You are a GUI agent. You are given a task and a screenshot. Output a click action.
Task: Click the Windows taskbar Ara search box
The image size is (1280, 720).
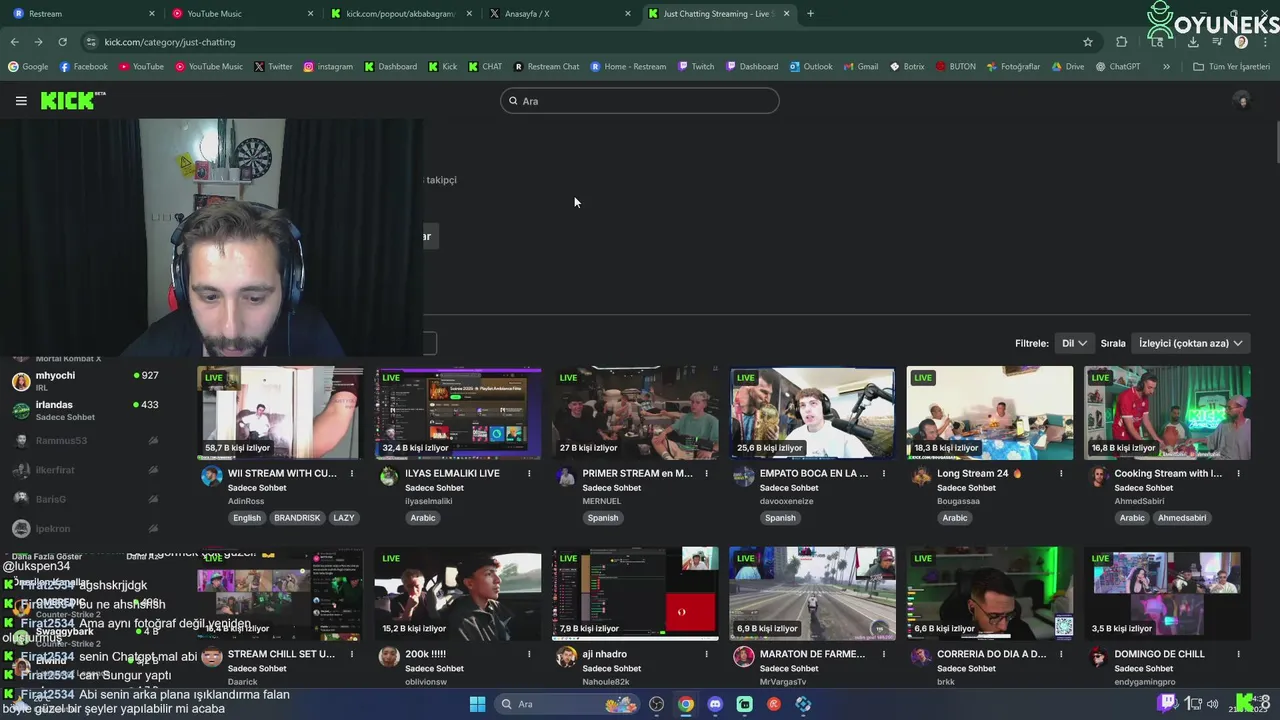click(x=569, y=704)
